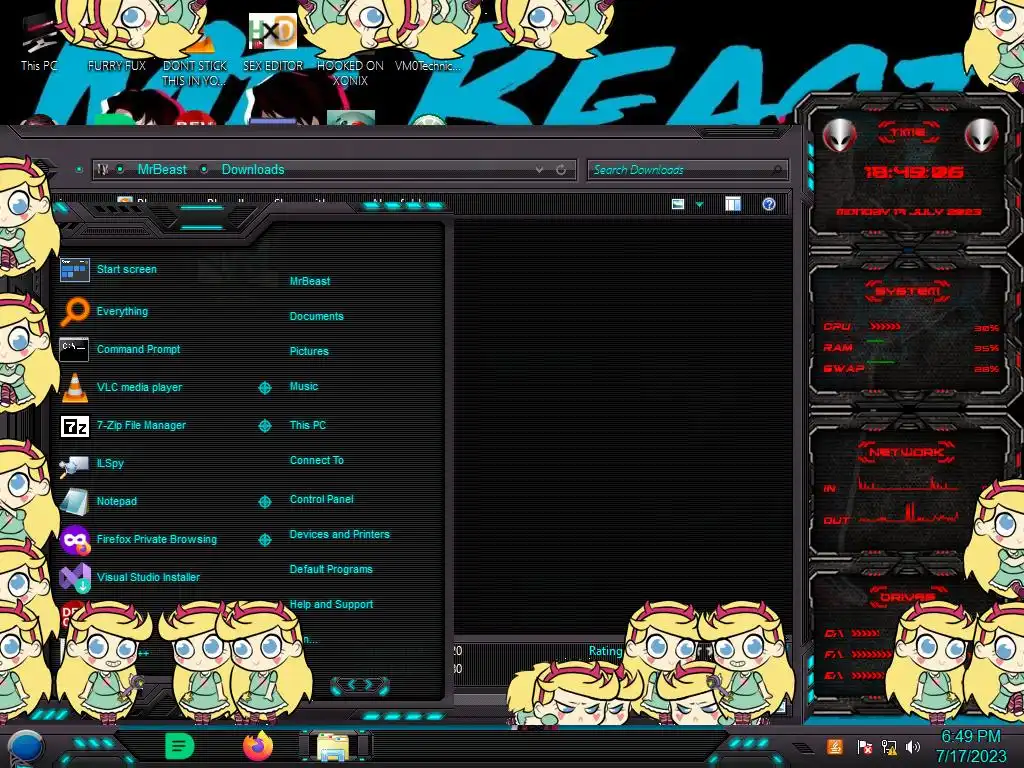Screen dimensions: 1024x768
Task: Open the network tray icon
Action: [889, 746]
